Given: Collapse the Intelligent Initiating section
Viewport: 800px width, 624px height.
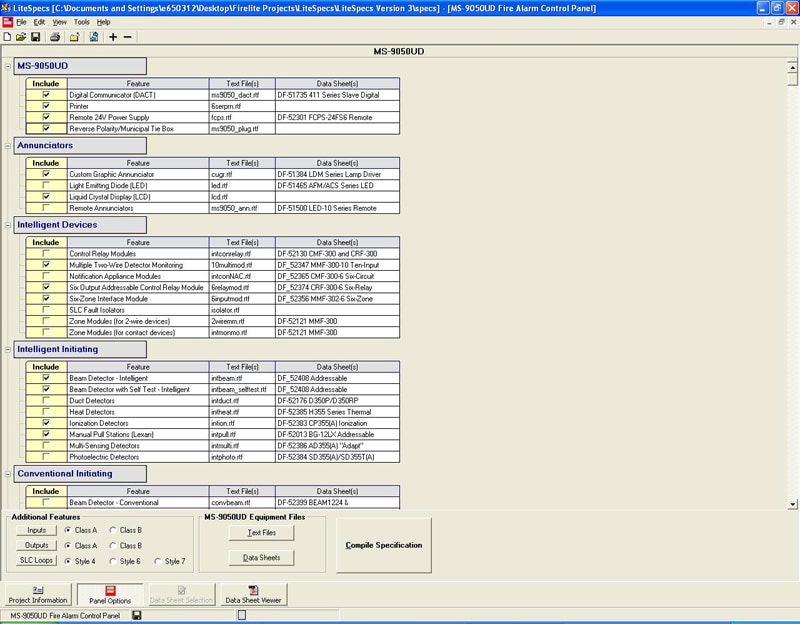Looking at the screenshot, I should pyautogui.click(x=9, y=350).
